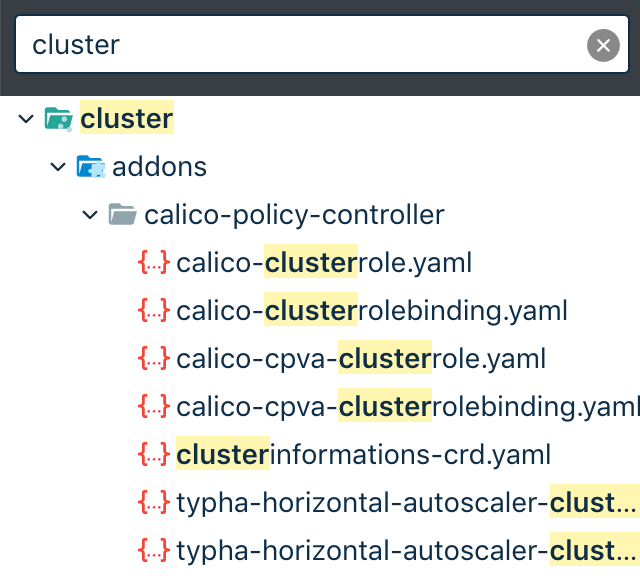Screen dimensions: 640x576
Task: Click the YAML icon beside calico-clusterrole.yaml
Action: click(x=154, y=262)
